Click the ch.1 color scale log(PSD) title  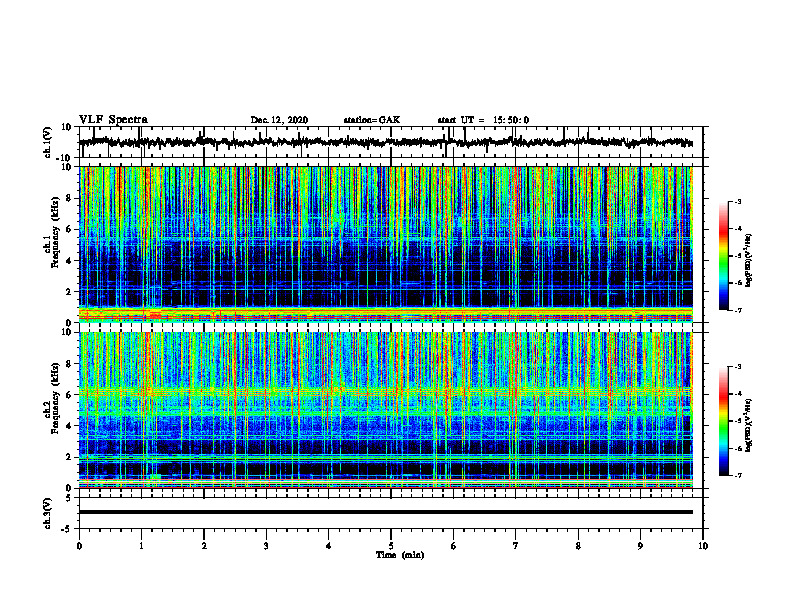tap(749, 260)
